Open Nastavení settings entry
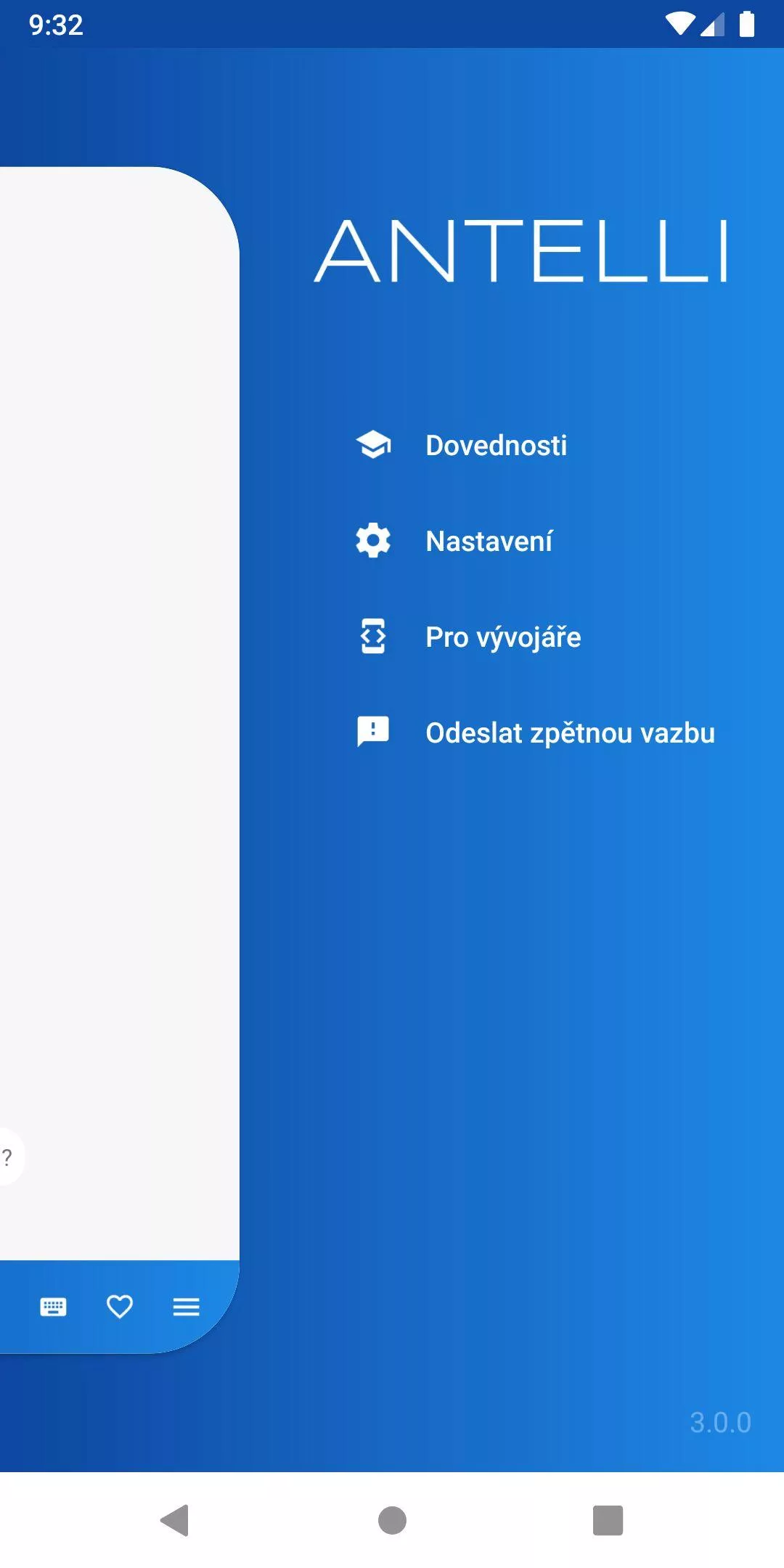Image resolution: width=784 pixels, height=1568 pixels. pyautogui.click(x=489, y=541)
